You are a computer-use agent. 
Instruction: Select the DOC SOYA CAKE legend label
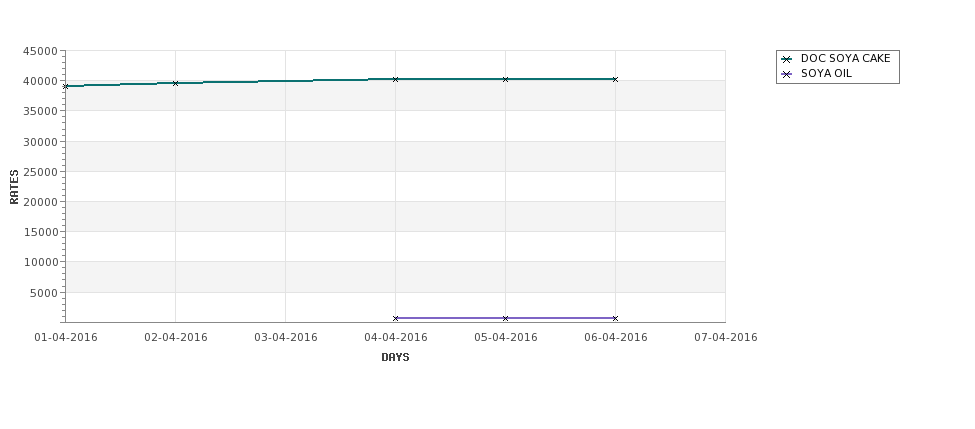[x=845, y=59]
